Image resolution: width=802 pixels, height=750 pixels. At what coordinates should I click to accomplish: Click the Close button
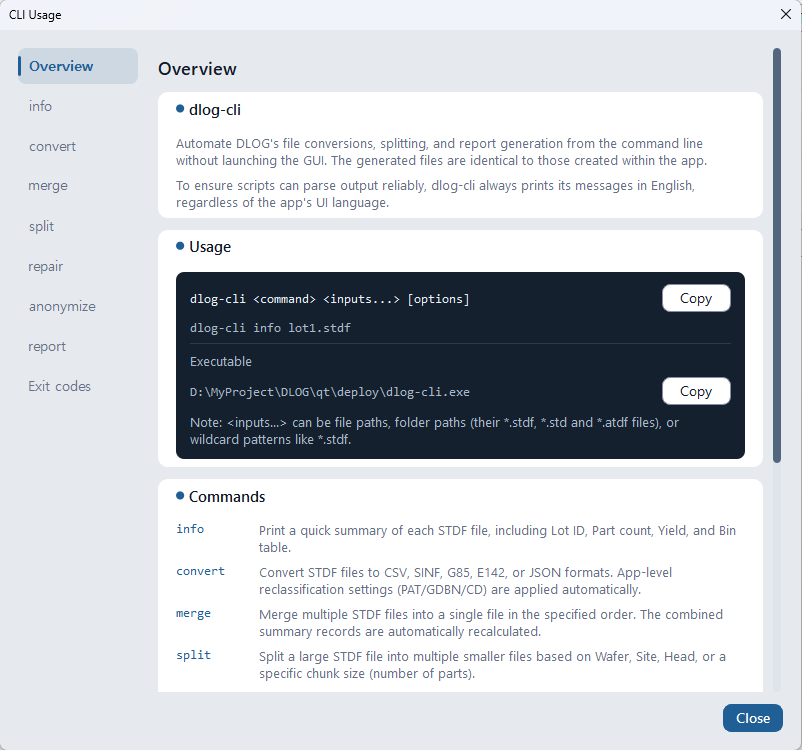click(x=752, y=718)
